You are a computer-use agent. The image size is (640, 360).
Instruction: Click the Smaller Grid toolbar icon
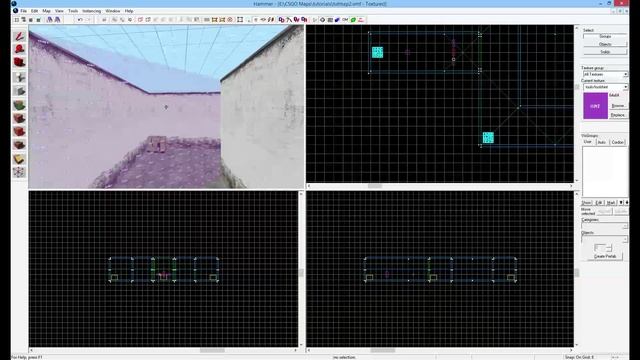pyautogui.click(x=31, y=20)
